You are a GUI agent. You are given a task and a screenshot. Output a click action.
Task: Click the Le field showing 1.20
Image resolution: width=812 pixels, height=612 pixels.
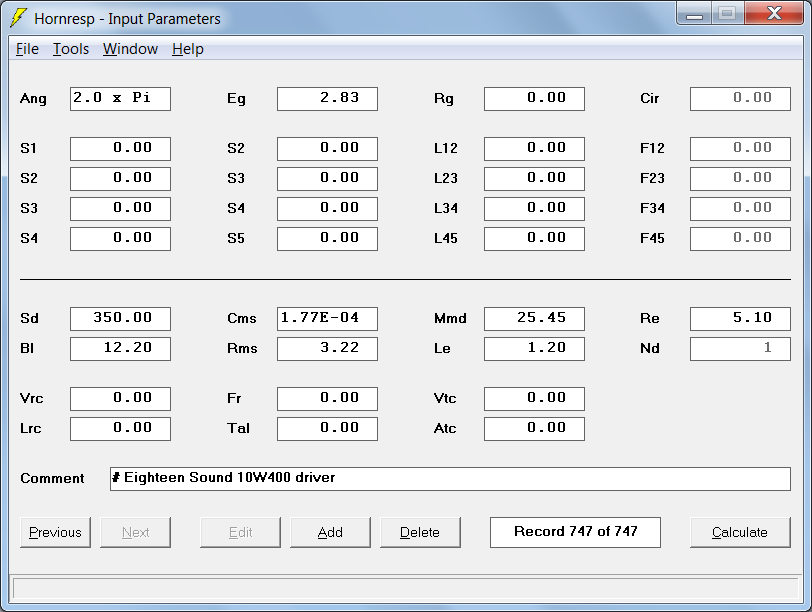534,349
